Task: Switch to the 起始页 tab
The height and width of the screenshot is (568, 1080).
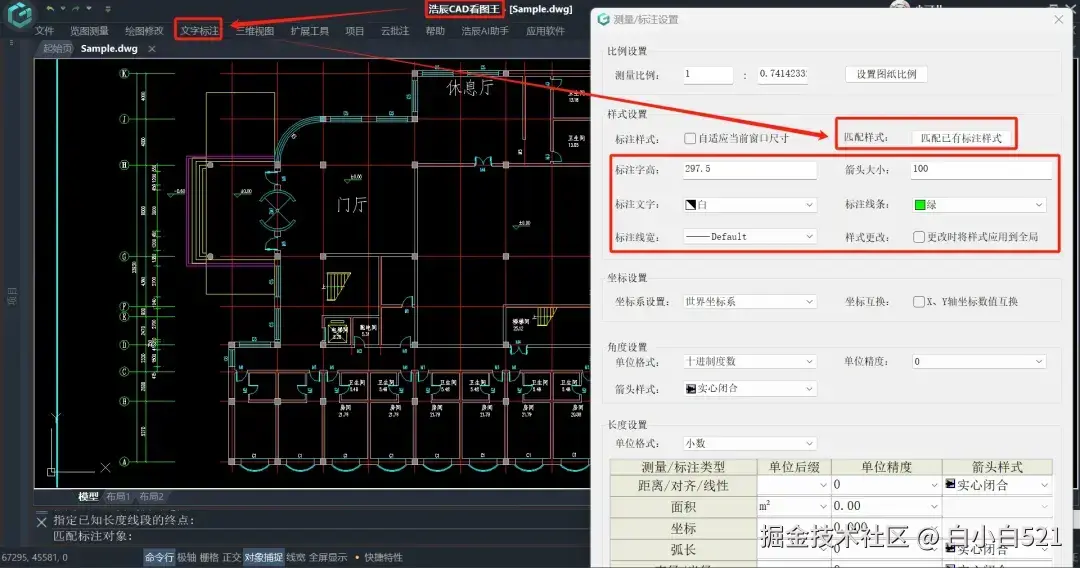Action: pyautogui.click(x=57, y=48)
